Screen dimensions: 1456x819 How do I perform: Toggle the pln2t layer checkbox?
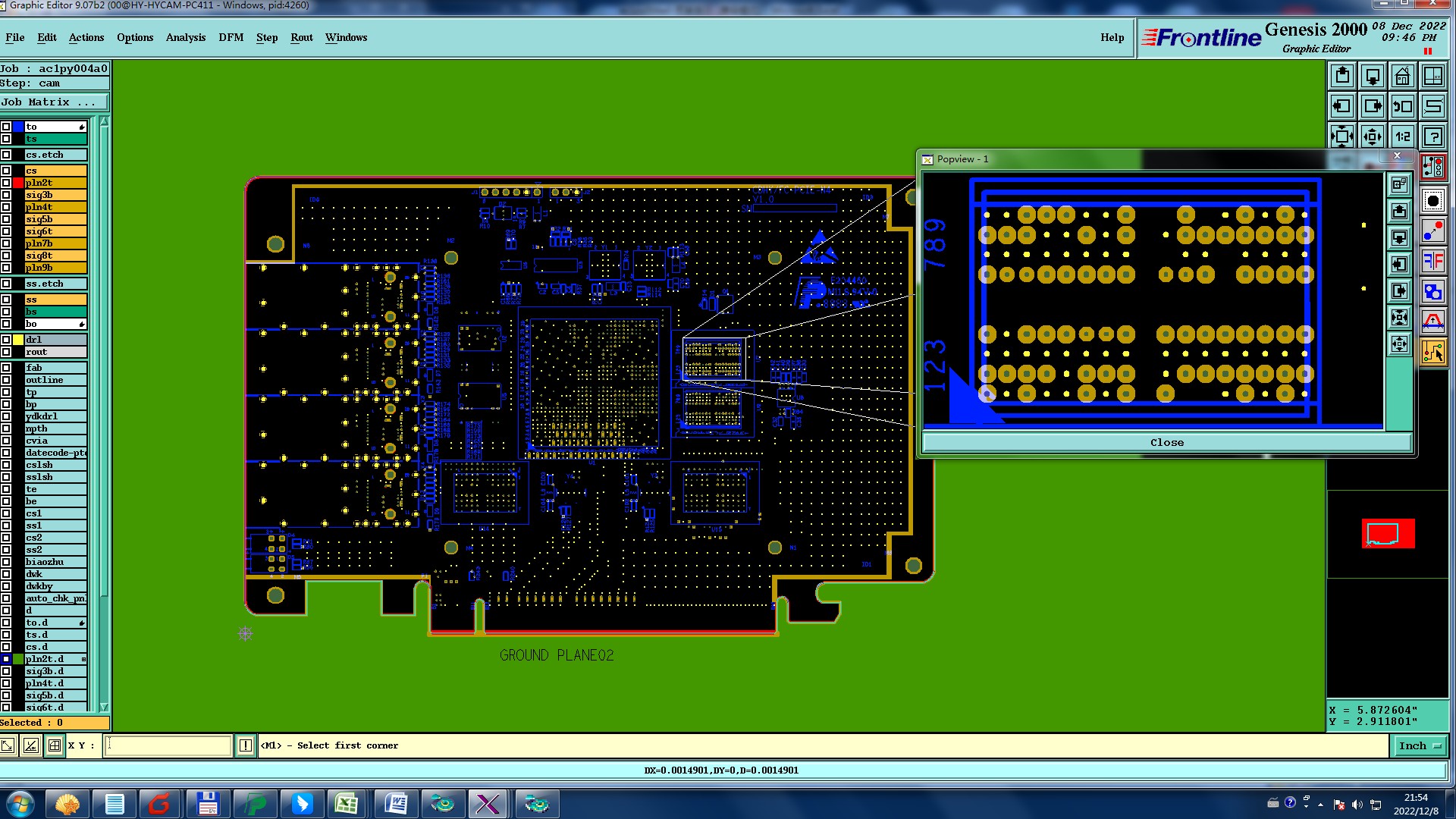point(6,183)
